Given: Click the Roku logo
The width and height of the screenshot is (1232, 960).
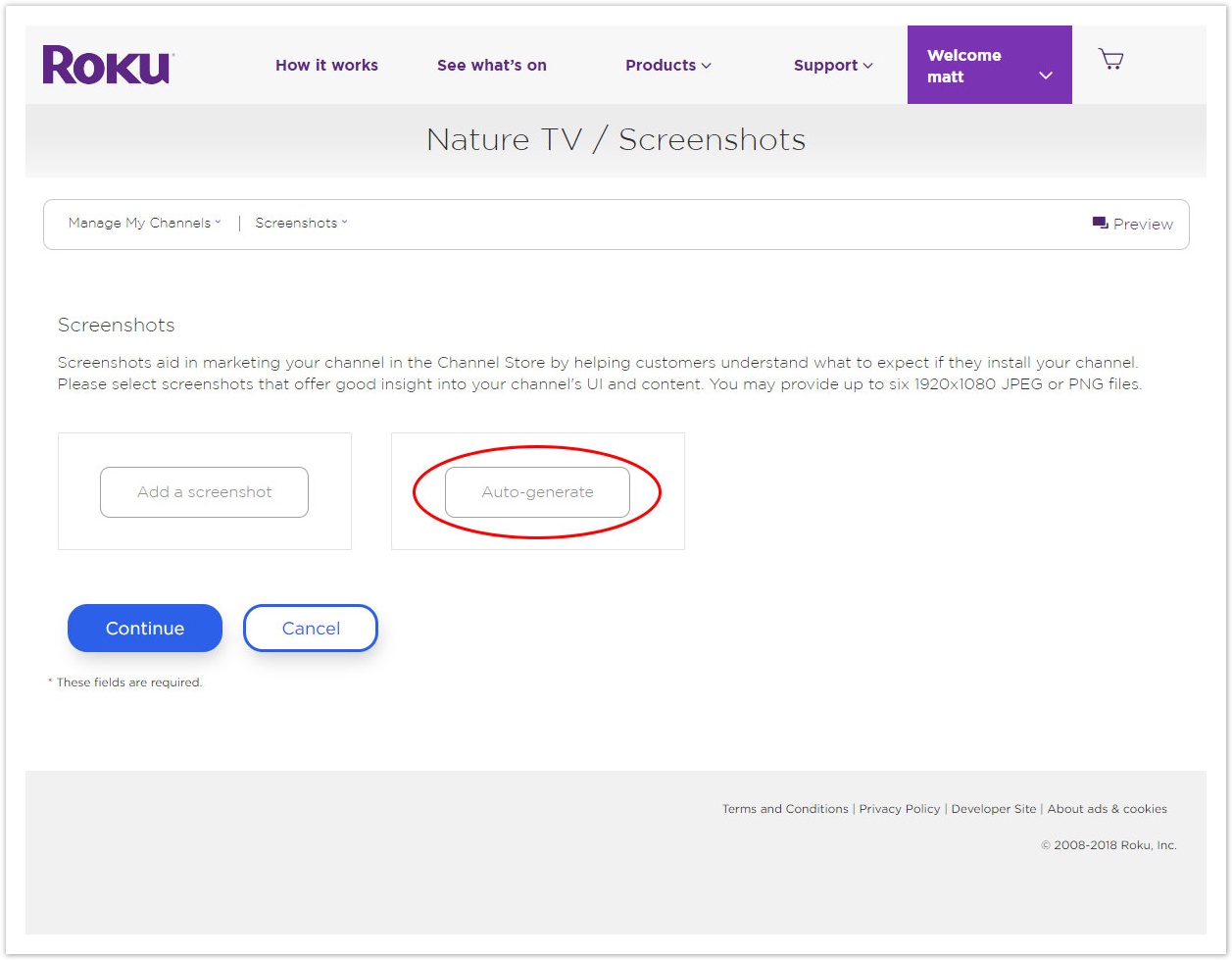Looking at the screenshot, I should 108,65.
